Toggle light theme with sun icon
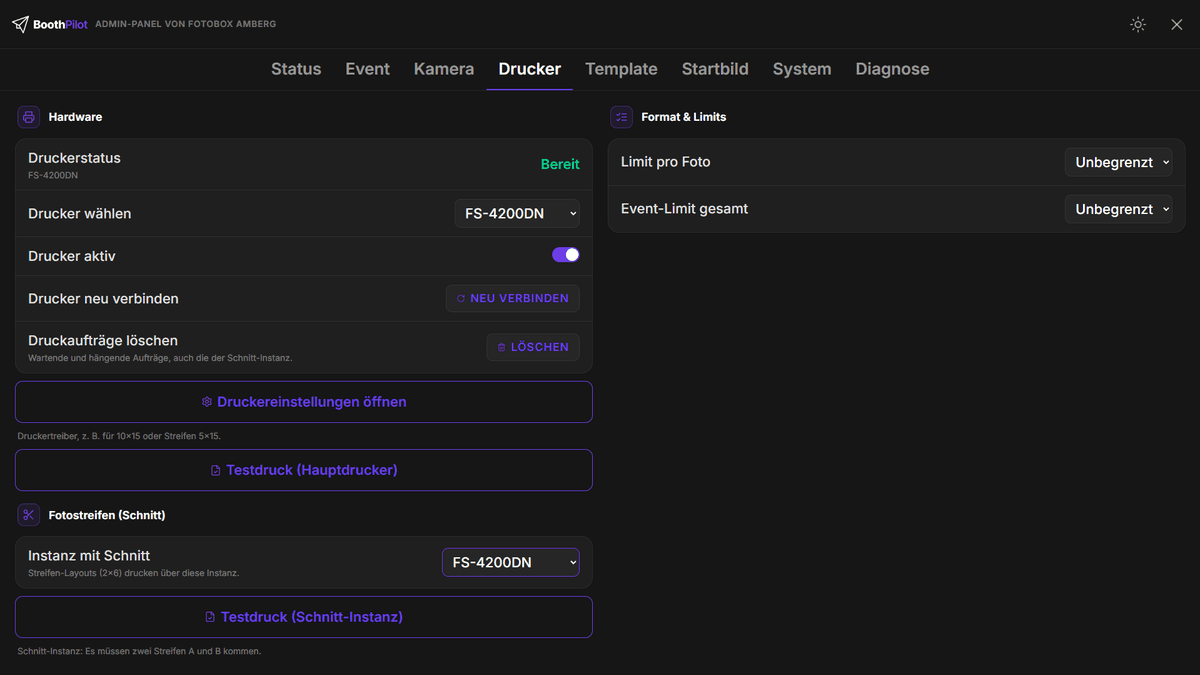This screenshot has height=675, width=1200. [1138, 24]
